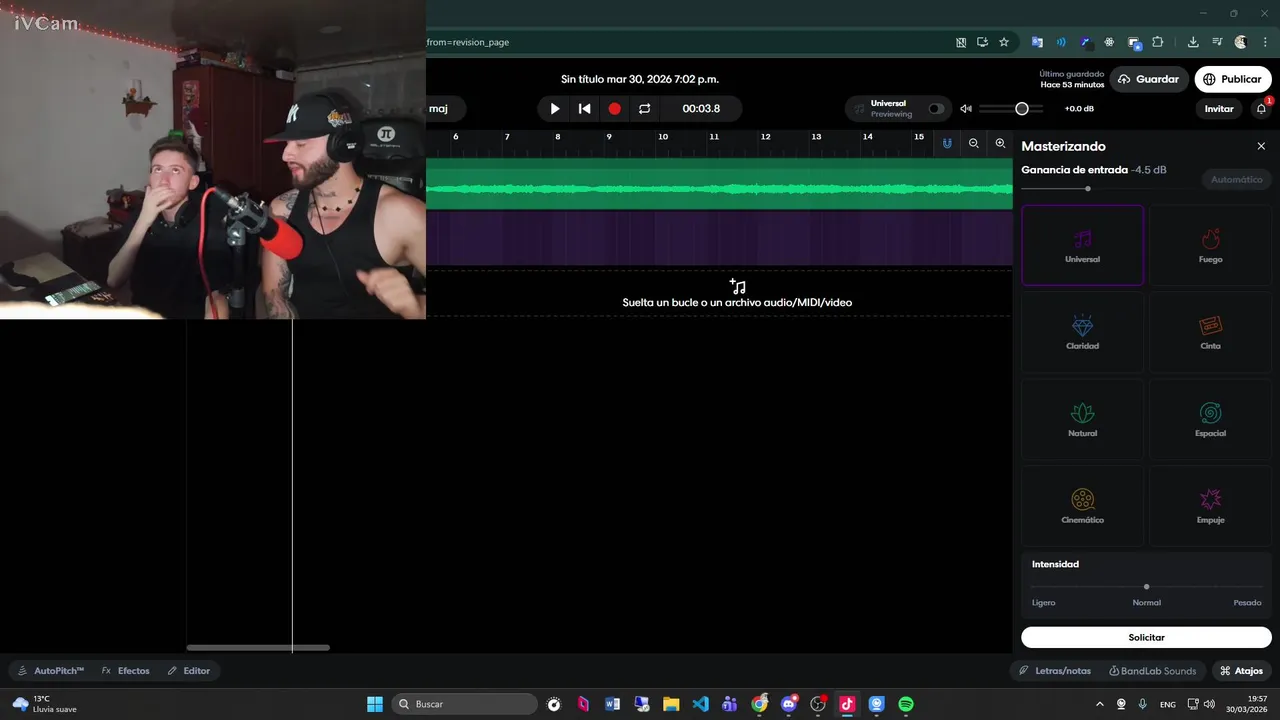The height and width of the screenshot is (720, 1280).
Task: Select the Cinta mastering preset
Action: pos(1210,332)
